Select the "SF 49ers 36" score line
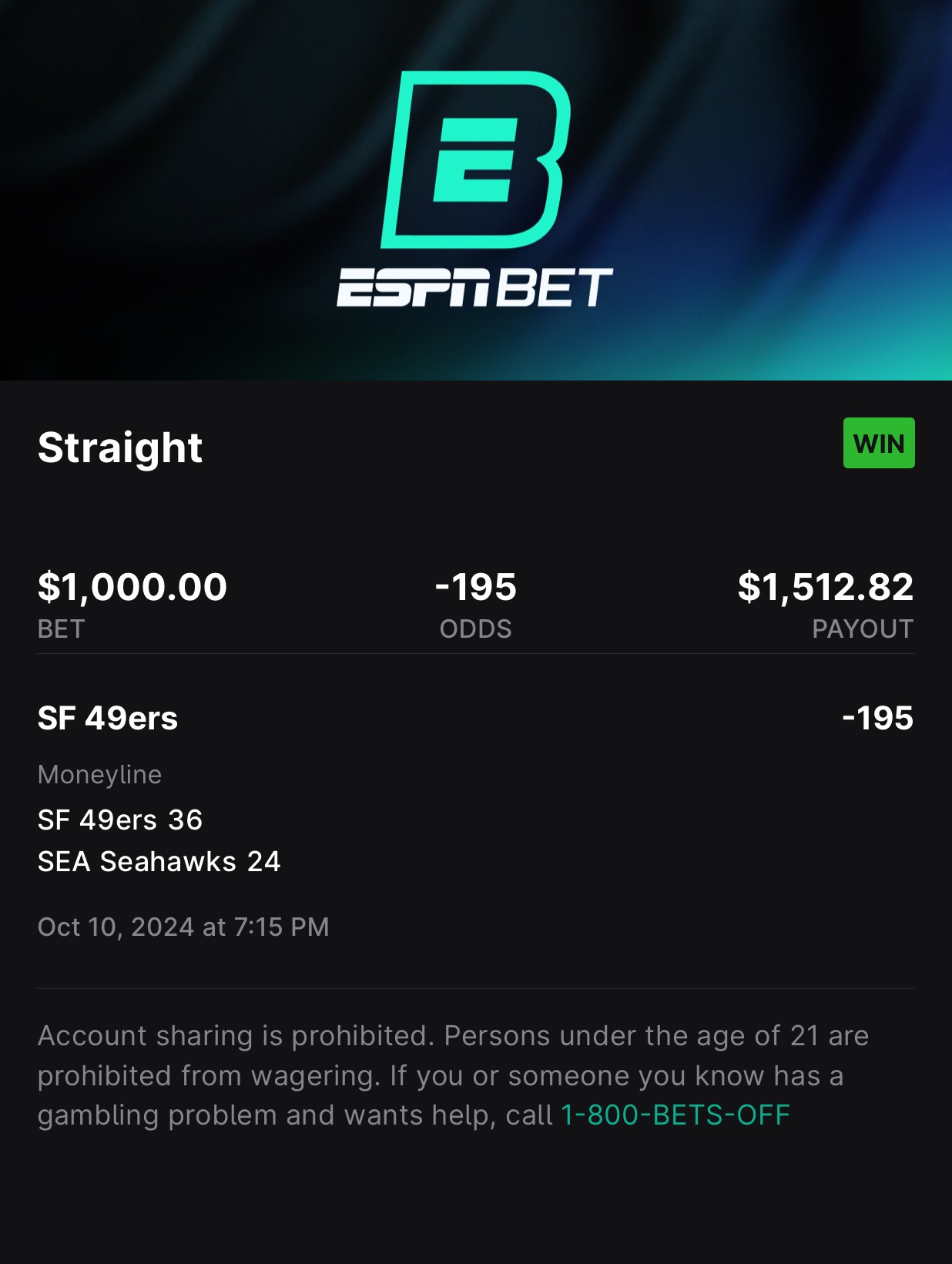This screenshot has height=1264, width=952. [x=120, y=820]
